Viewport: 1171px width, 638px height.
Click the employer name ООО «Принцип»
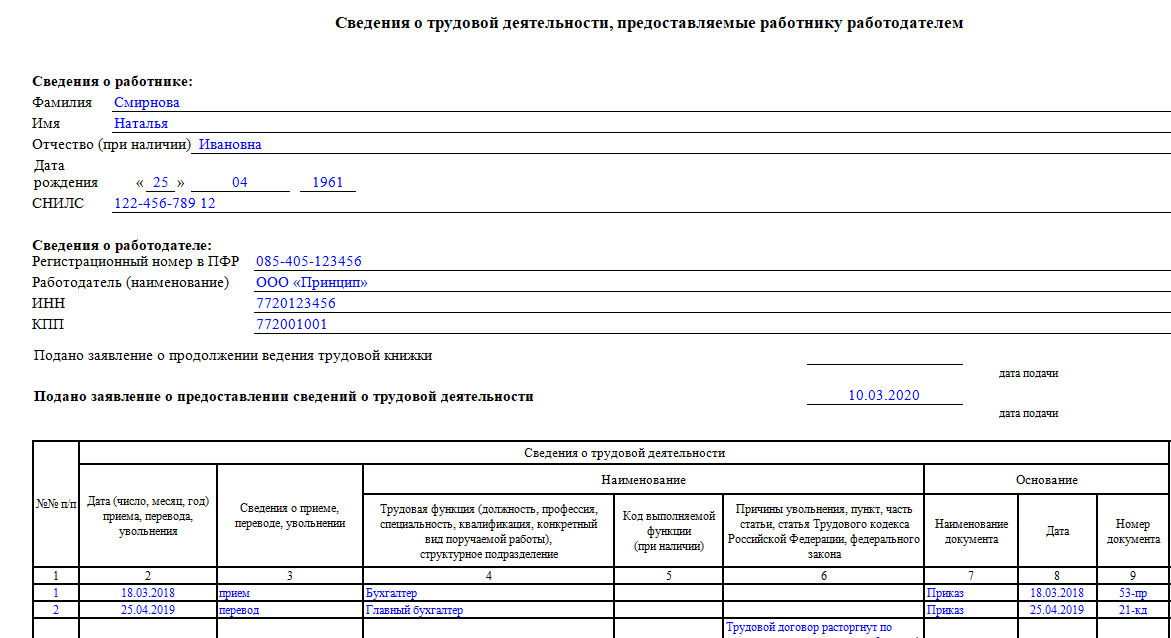tap(312, 282)
